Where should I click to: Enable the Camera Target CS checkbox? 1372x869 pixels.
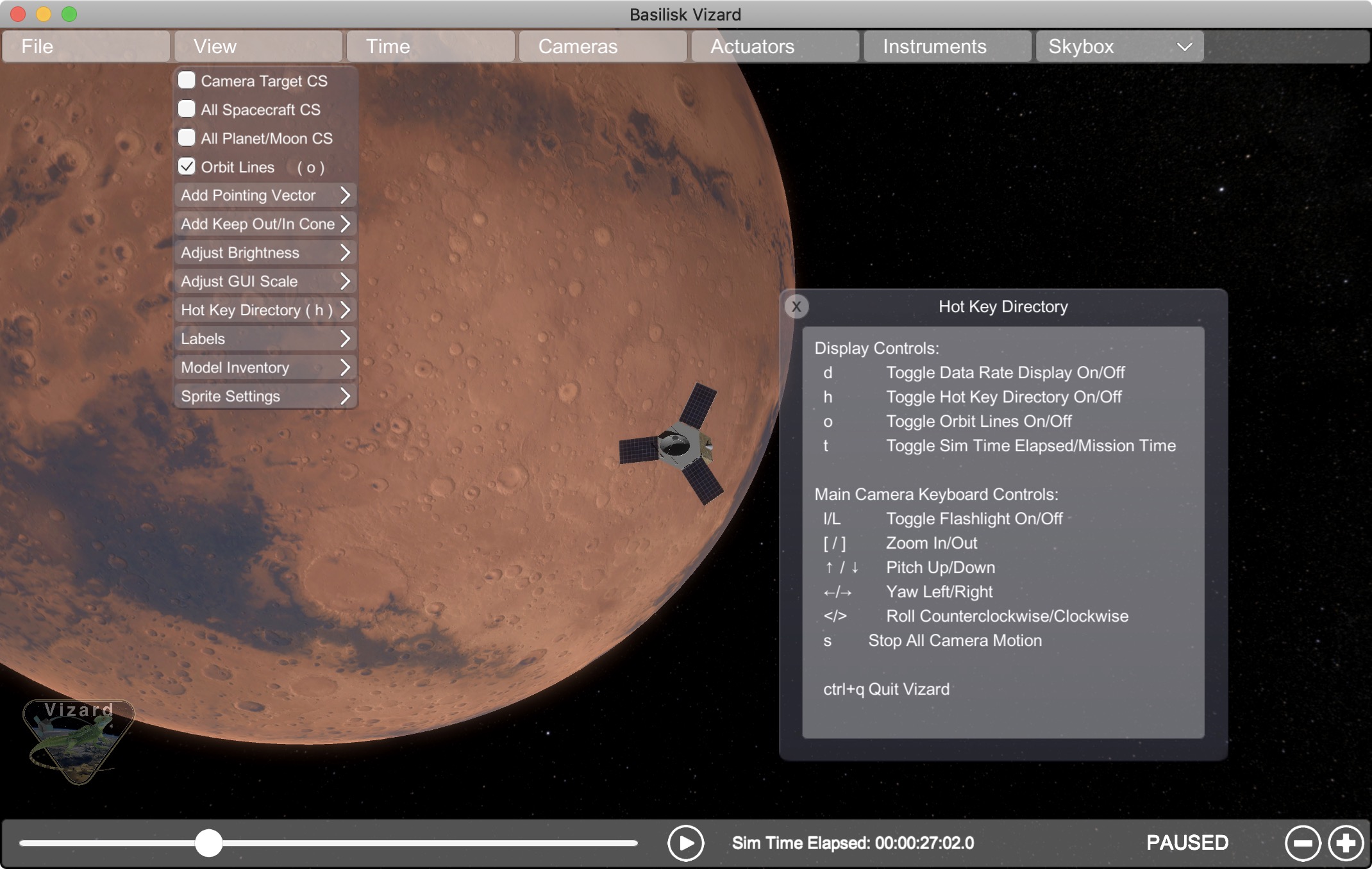187,81
